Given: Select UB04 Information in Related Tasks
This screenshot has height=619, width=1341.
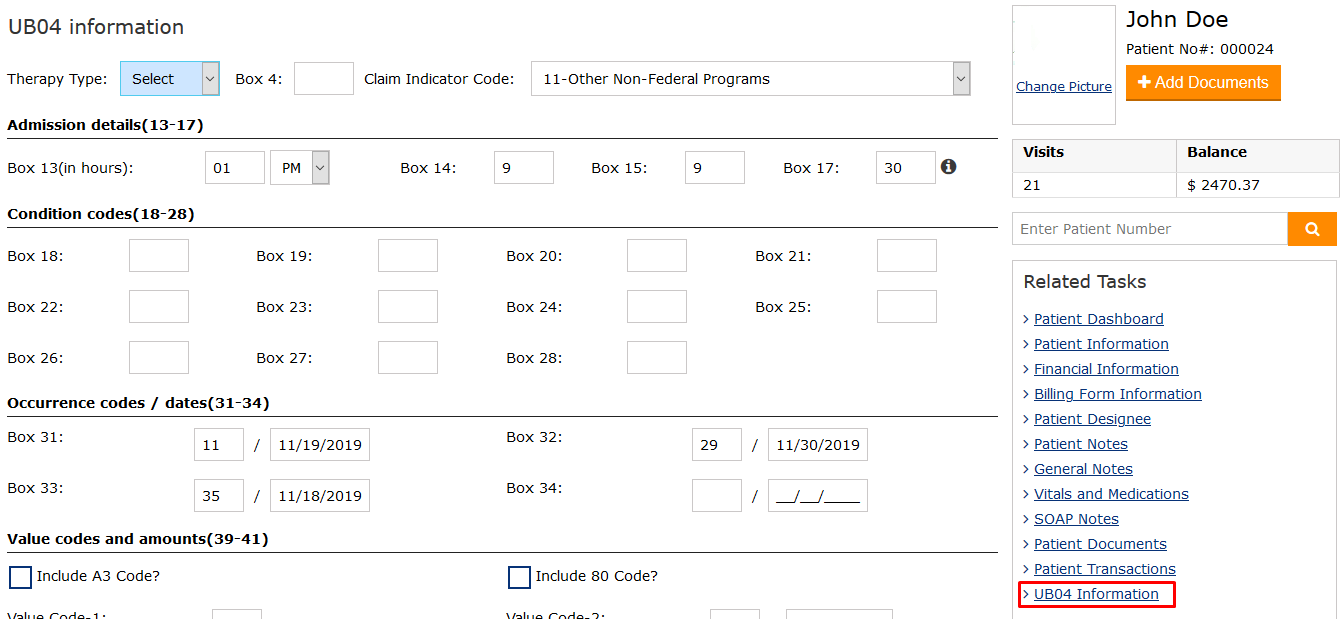Looking at the screenshot, I should pyautogui.click(x=1096, y=594).
